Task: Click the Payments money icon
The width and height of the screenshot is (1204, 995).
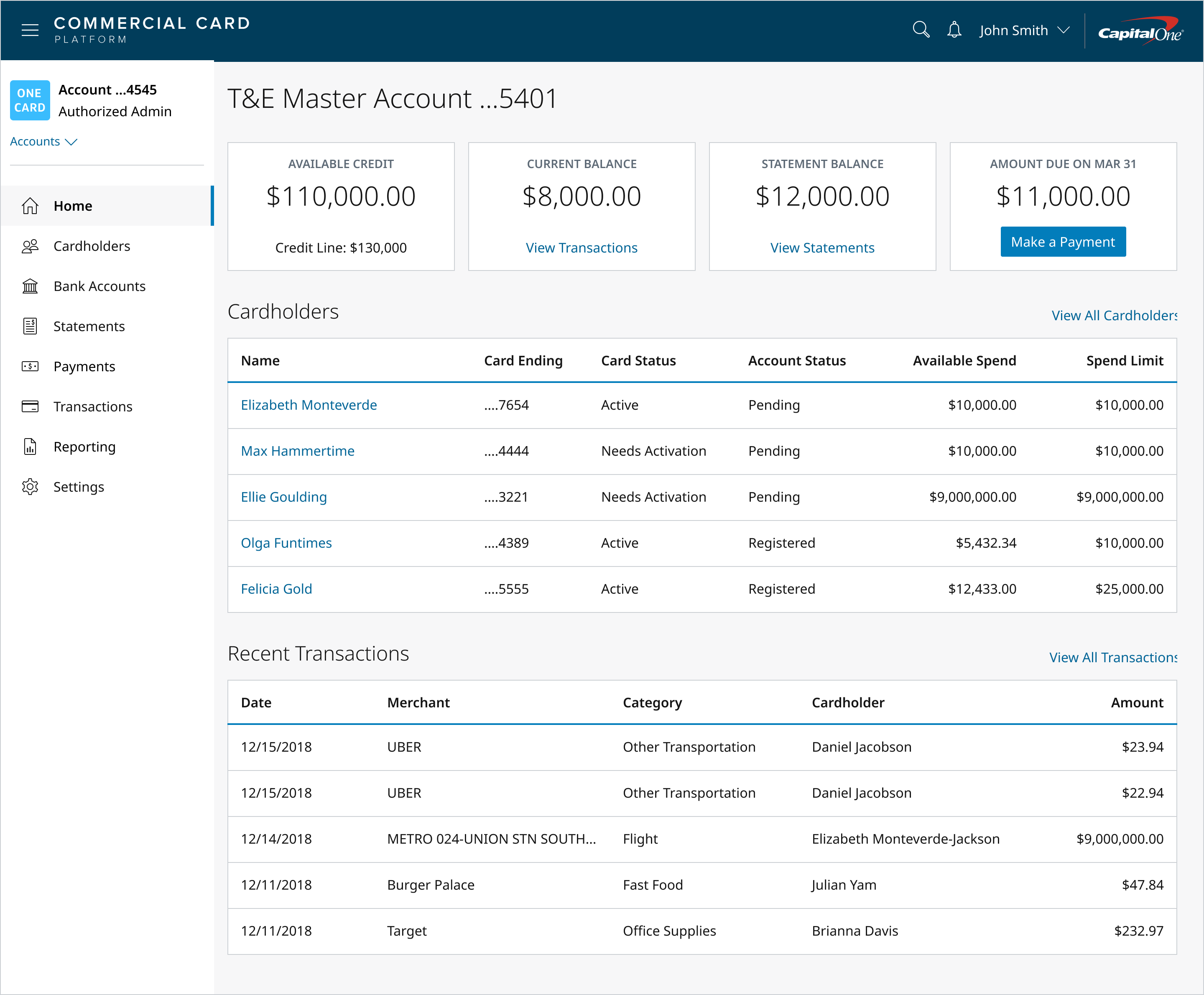Action: pos(30,366)
